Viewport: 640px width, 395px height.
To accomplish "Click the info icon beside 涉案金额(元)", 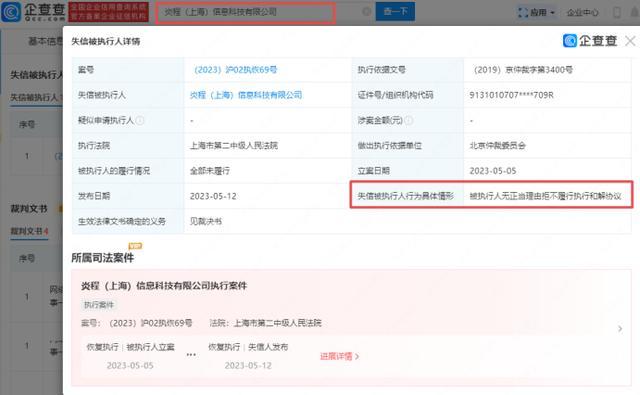I will [409, 120].
